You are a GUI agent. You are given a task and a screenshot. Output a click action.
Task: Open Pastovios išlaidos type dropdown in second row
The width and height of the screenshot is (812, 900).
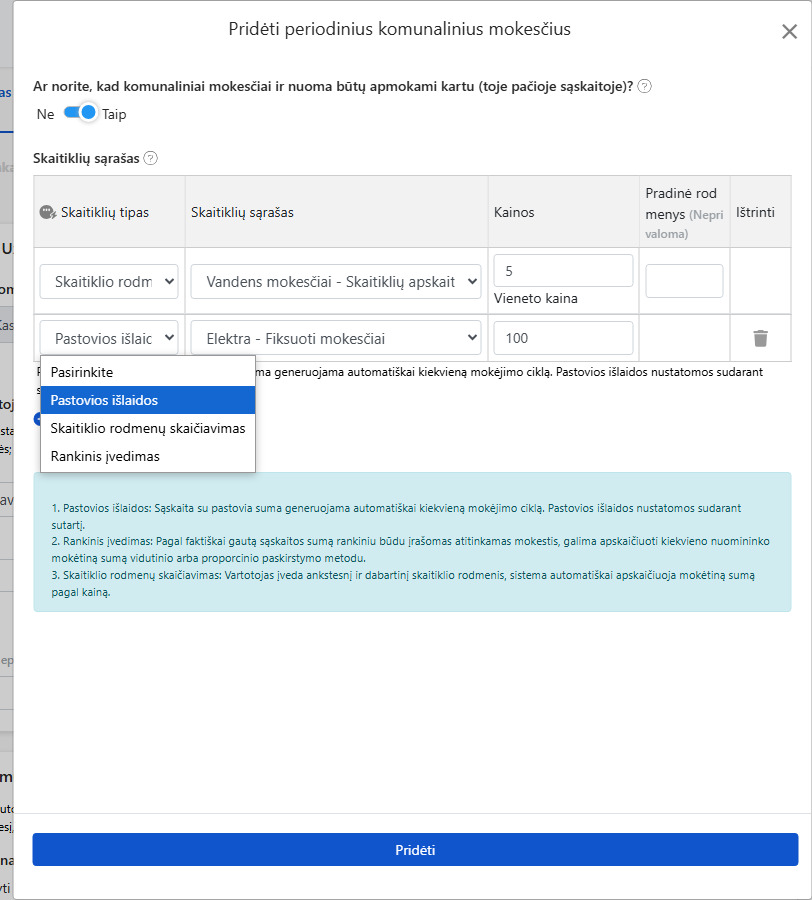[109, 338]
